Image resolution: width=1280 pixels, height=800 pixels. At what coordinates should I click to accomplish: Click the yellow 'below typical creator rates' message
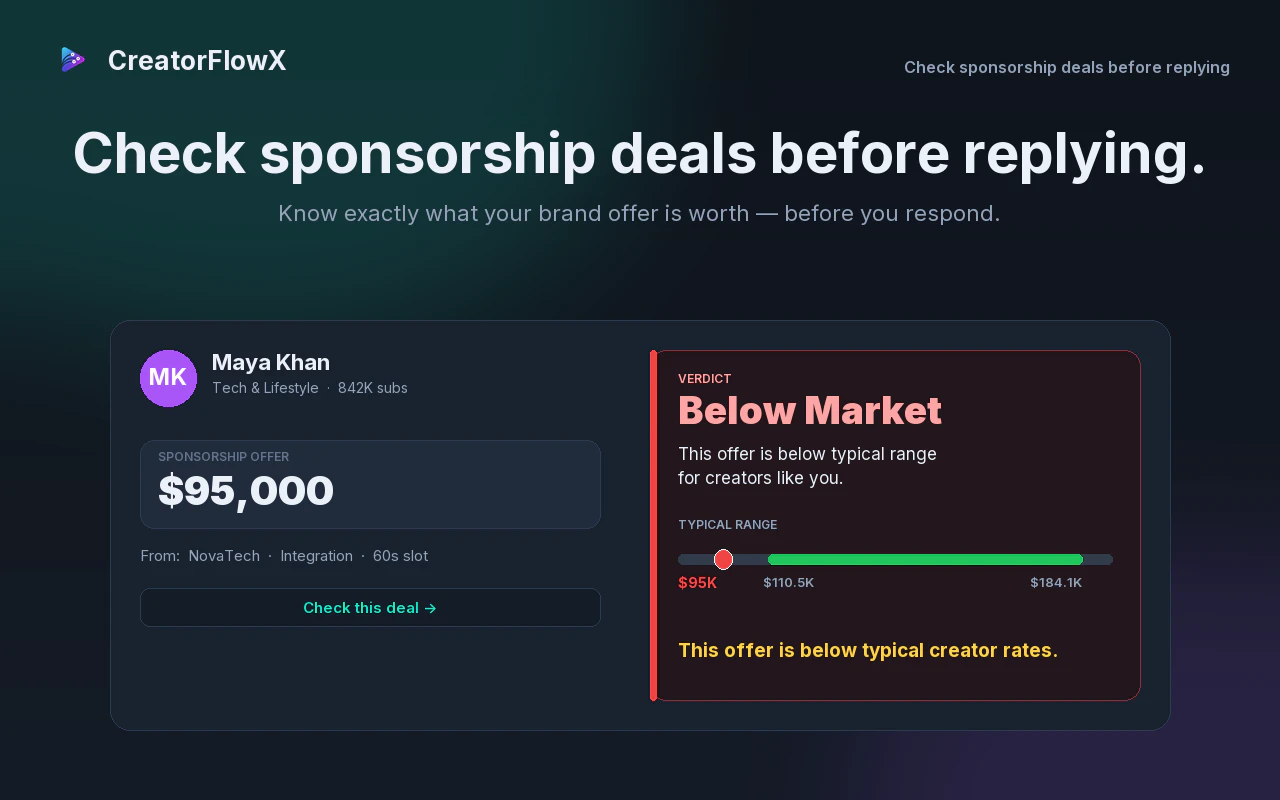(x=868, y=650)
